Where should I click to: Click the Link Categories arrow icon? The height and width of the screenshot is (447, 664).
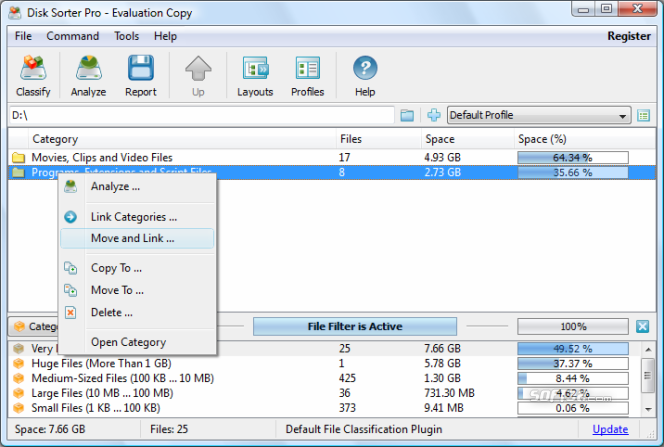[x=71, y=217]
